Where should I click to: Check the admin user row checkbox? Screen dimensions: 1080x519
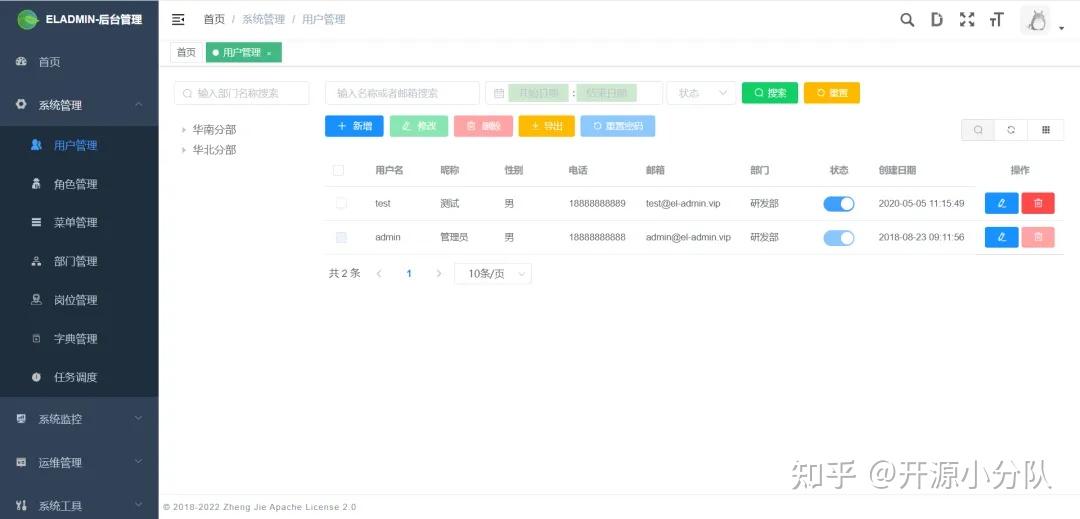point(341,237)
